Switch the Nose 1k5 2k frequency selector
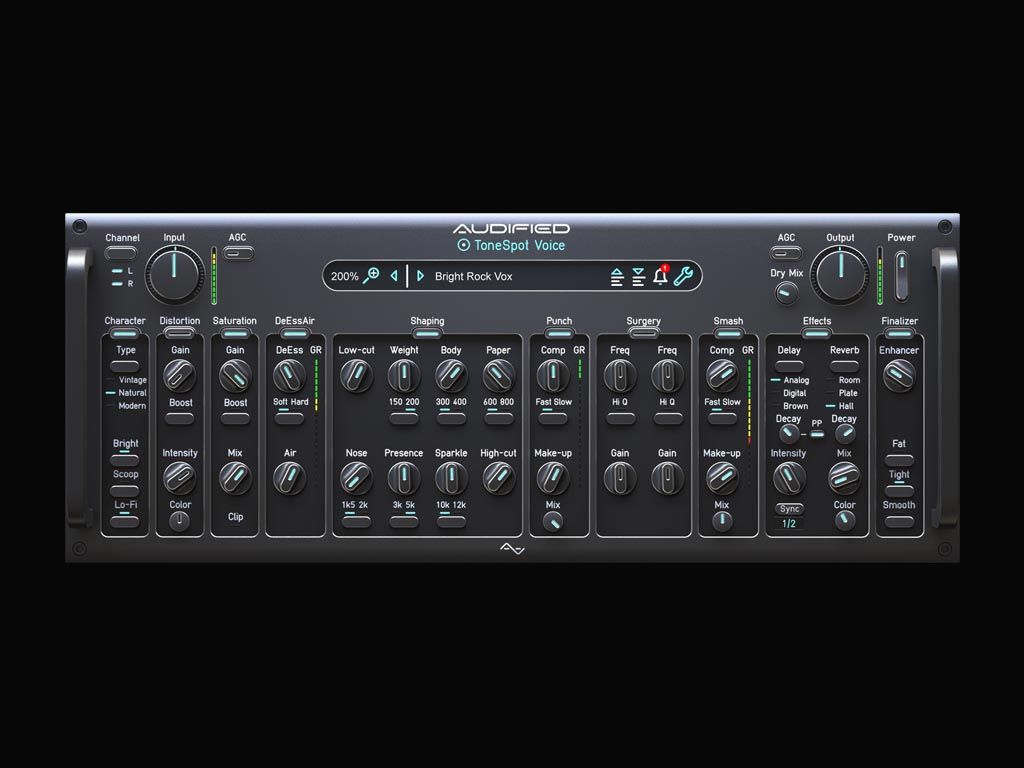 pos(356,521)
